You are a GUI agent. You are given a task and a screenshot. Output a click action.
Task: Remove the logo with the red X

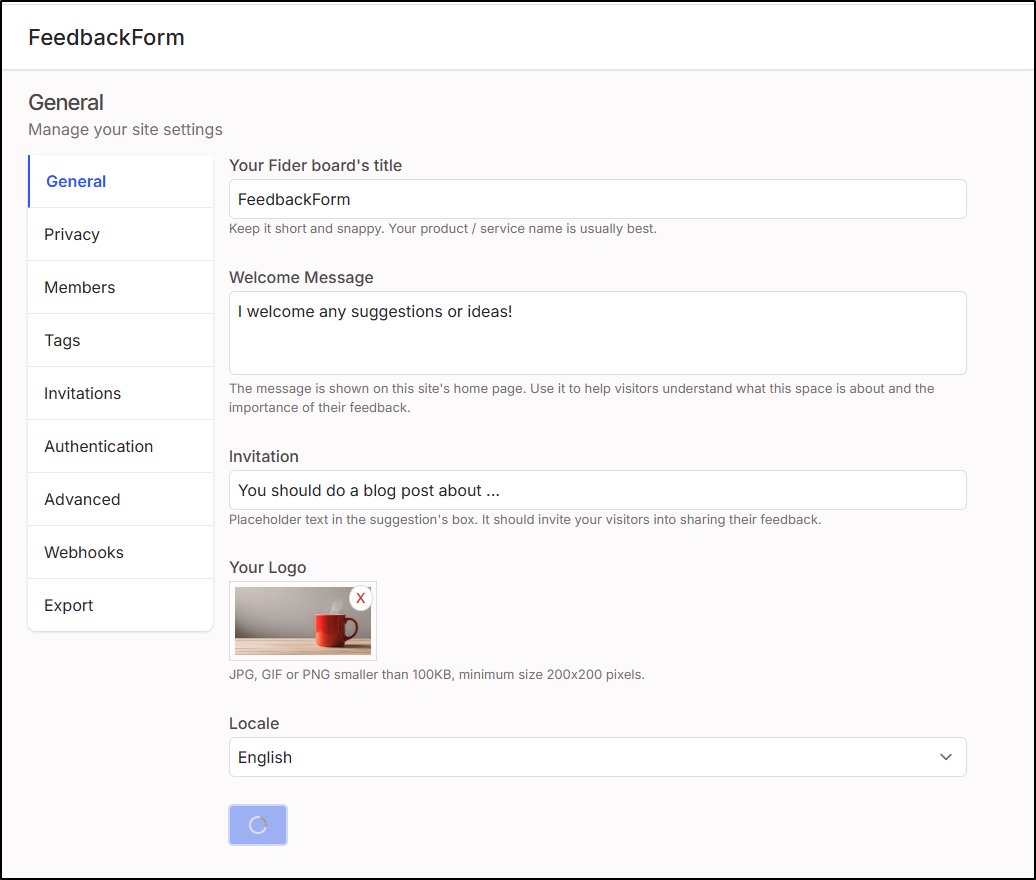tap(361, 598)
